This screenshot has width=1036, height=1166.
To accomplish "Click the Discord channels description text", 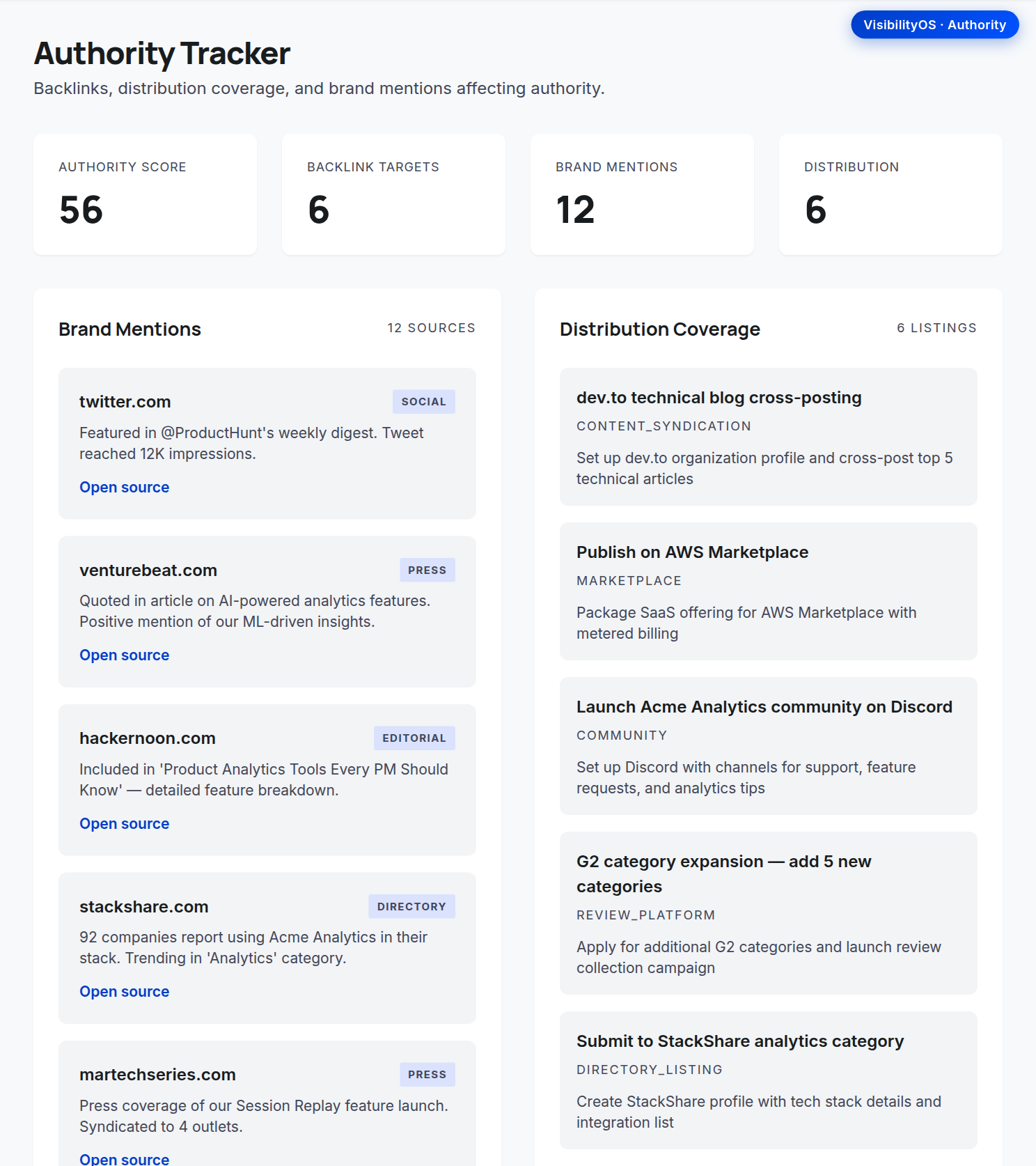I will pyautogui.click(x=746, y=778).
